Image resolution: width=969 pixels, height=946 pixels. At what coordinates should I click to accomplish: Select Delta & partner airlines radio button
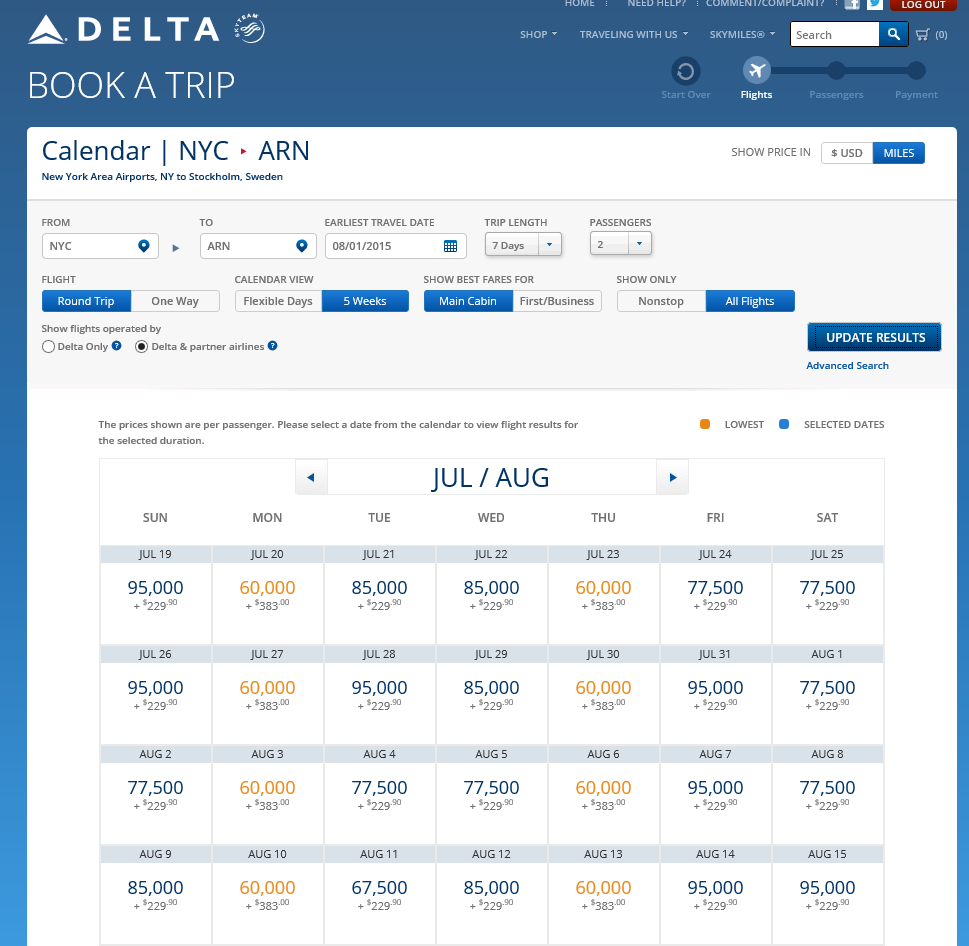coord(141,347)
